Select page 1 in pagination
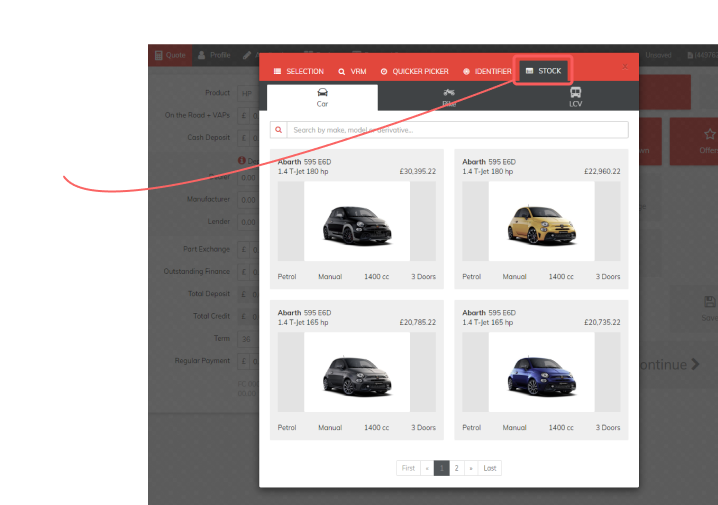This screenshot has width=718, height=505. coord(441,468)
